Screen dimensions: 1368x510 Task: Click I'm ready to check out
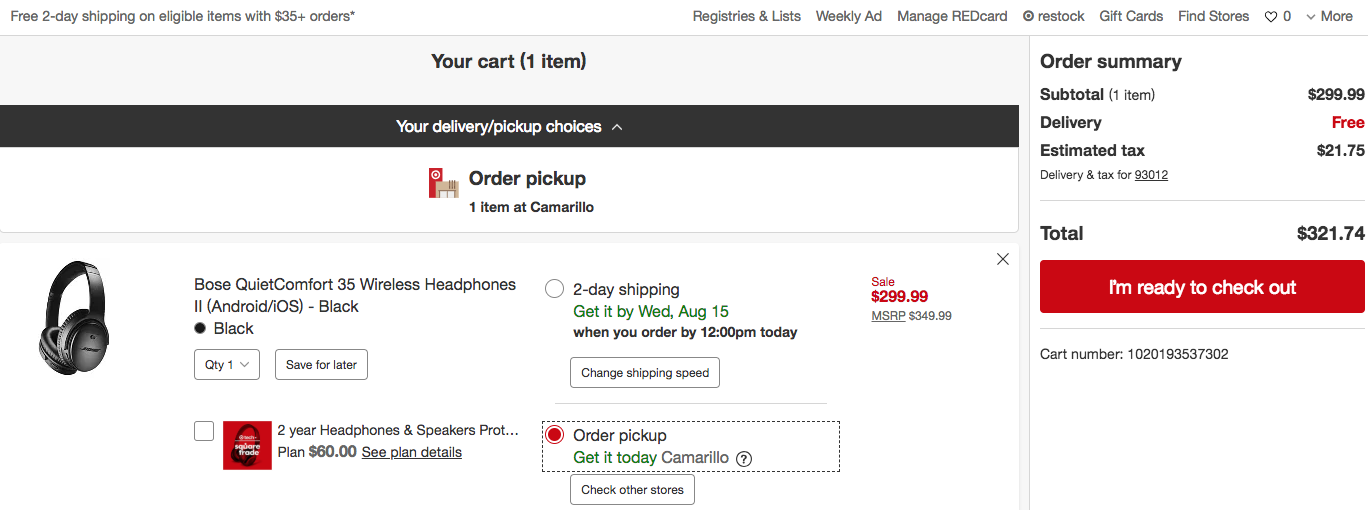(x=1202, y=287)
